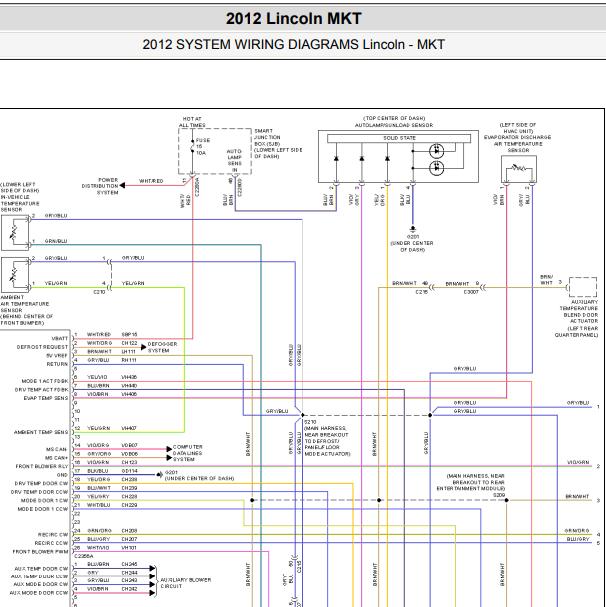
Task: Click the CH242 circuit code
Action: pos(129,588)
